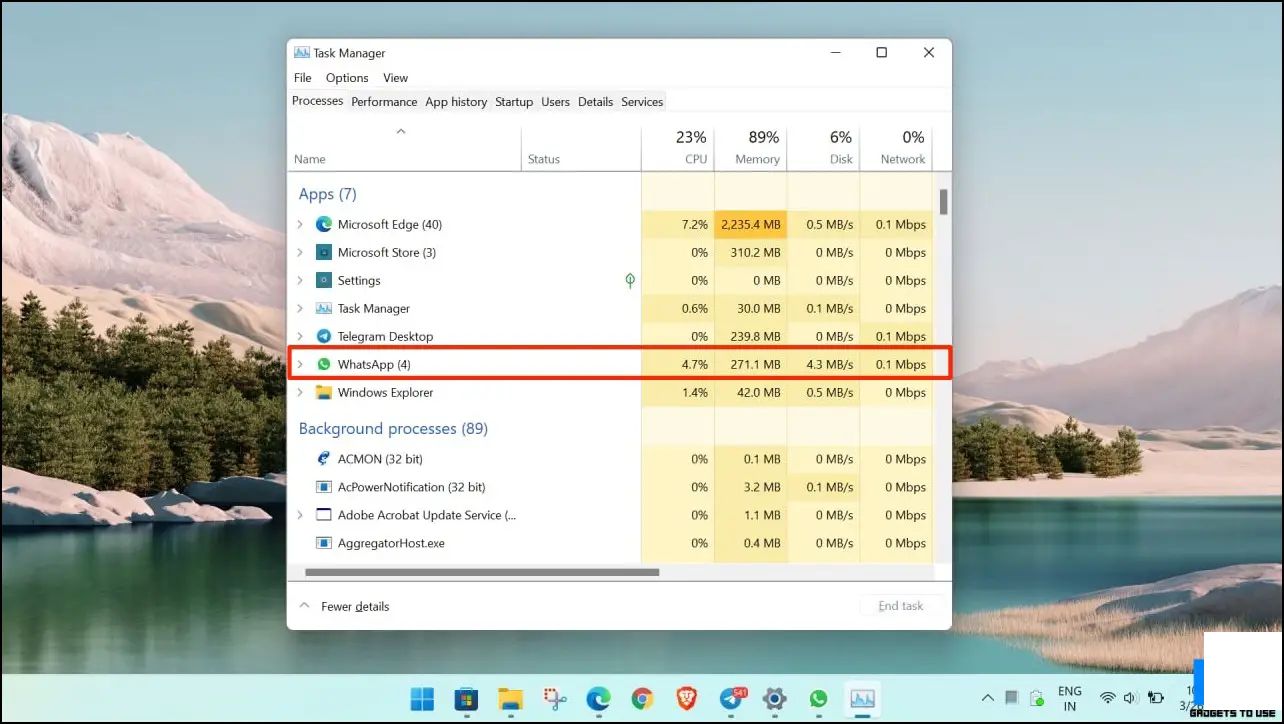The image size is (1284, 724).
Task: Open Telegram from the taskbar
Action: tap(731, 699)
